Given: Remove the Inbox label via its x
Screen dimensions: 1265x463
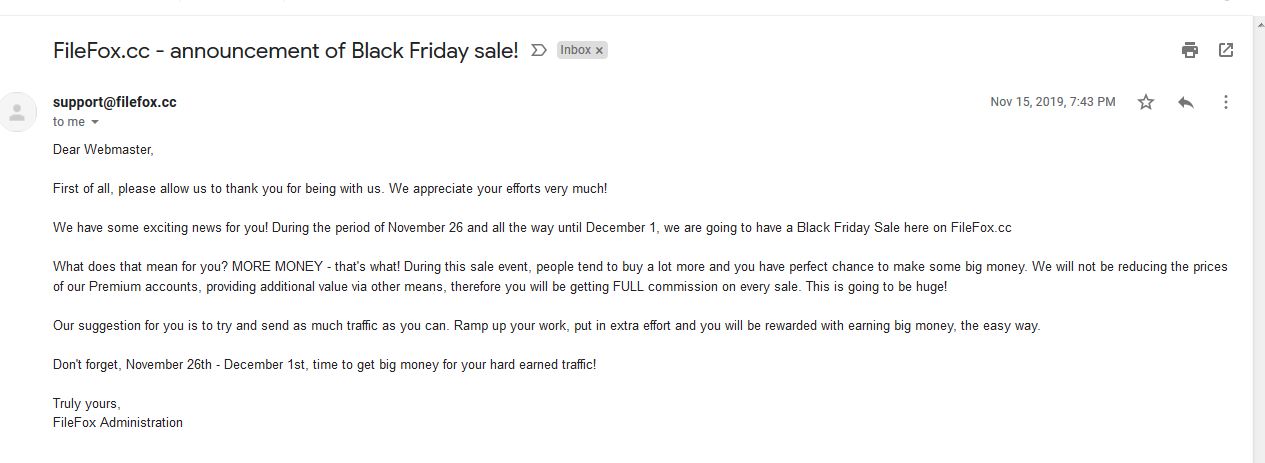Looking at the screenshot, I should coord(600,50).
